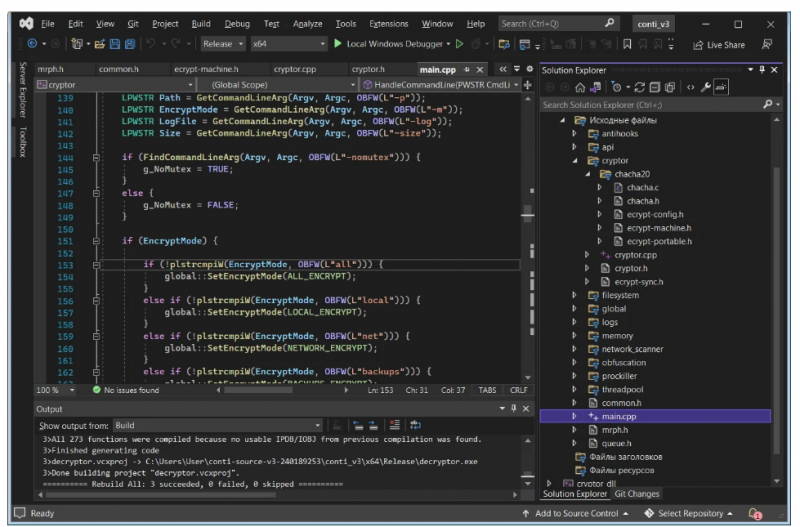Open the Build menu

pyautogui.click(x=201, y=23)
